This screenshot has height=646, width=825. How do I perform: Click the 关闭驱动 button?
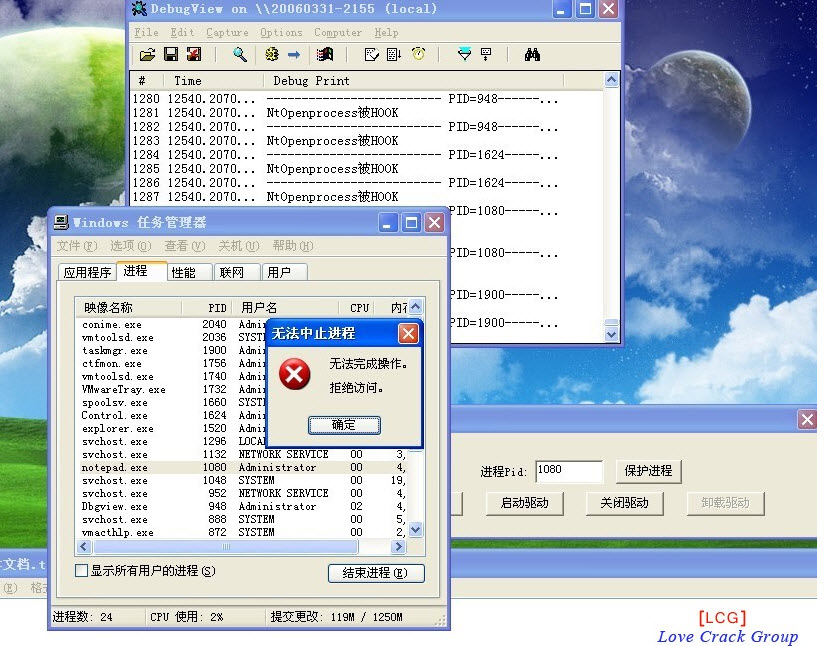coord(624,505)
